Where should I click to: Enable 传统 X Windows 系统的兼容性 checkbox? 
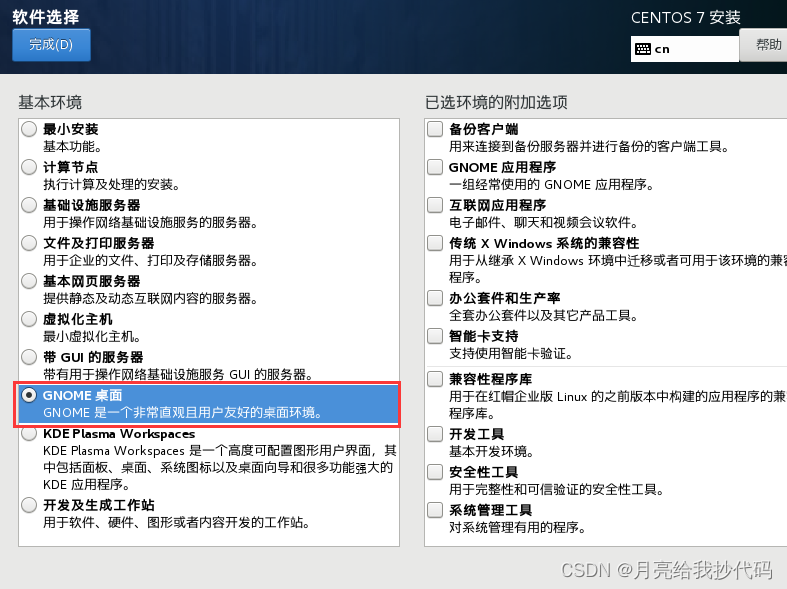pos(435,243)
